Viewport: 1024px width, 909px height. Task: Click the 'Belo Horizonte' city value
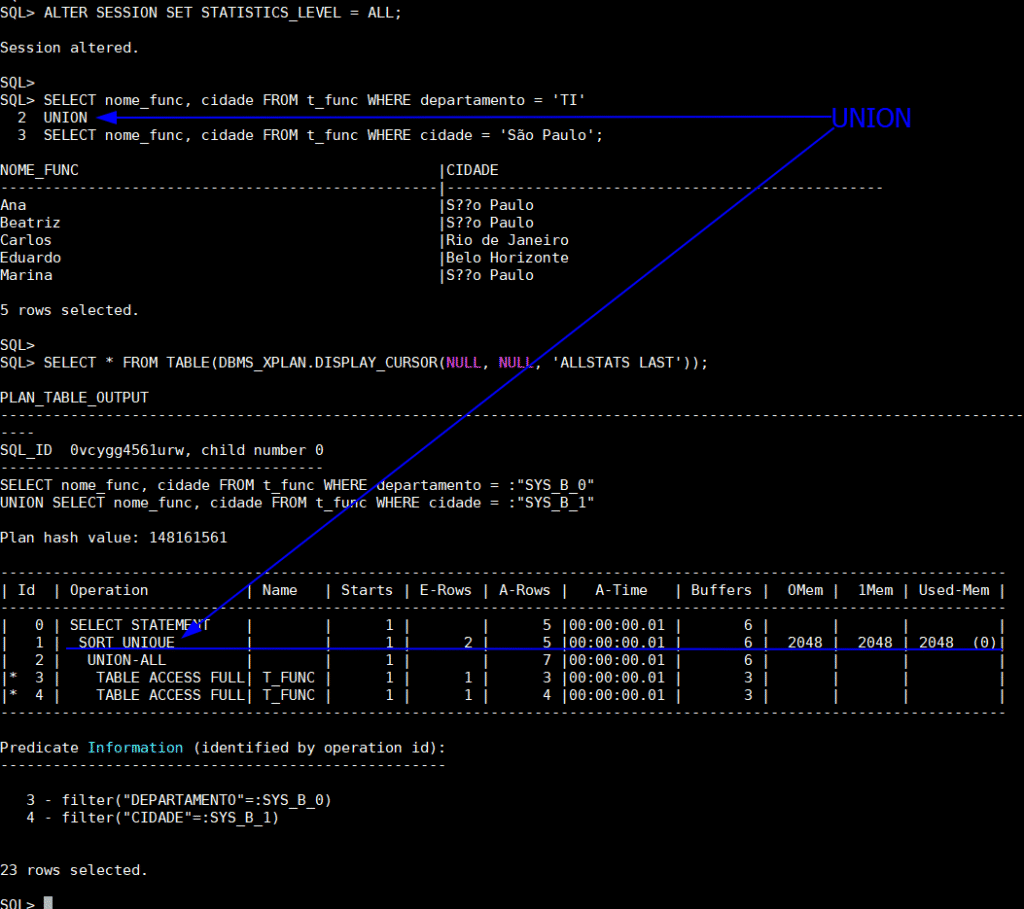(507, 258)
